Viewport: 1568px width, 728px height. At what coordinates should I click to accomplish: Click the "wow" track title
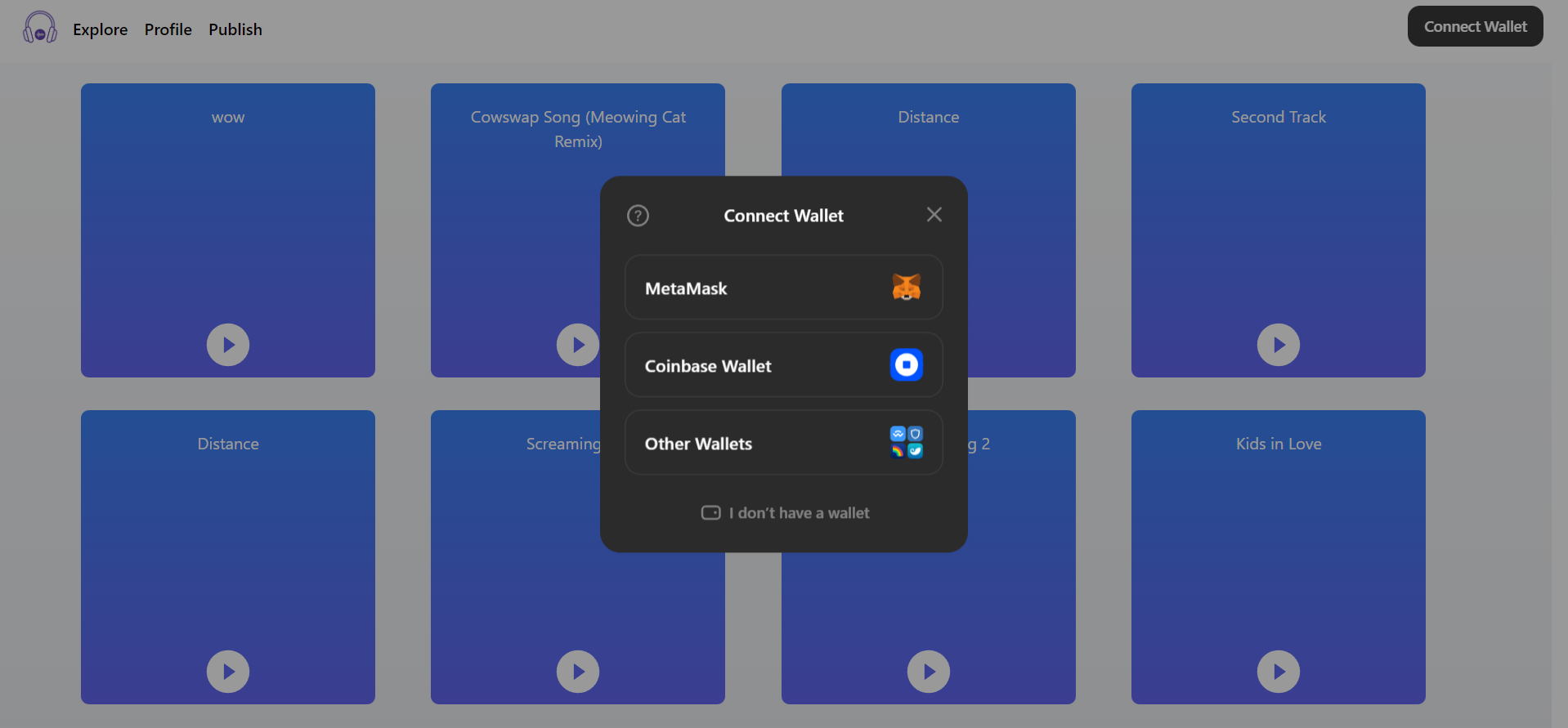[228, 118]
